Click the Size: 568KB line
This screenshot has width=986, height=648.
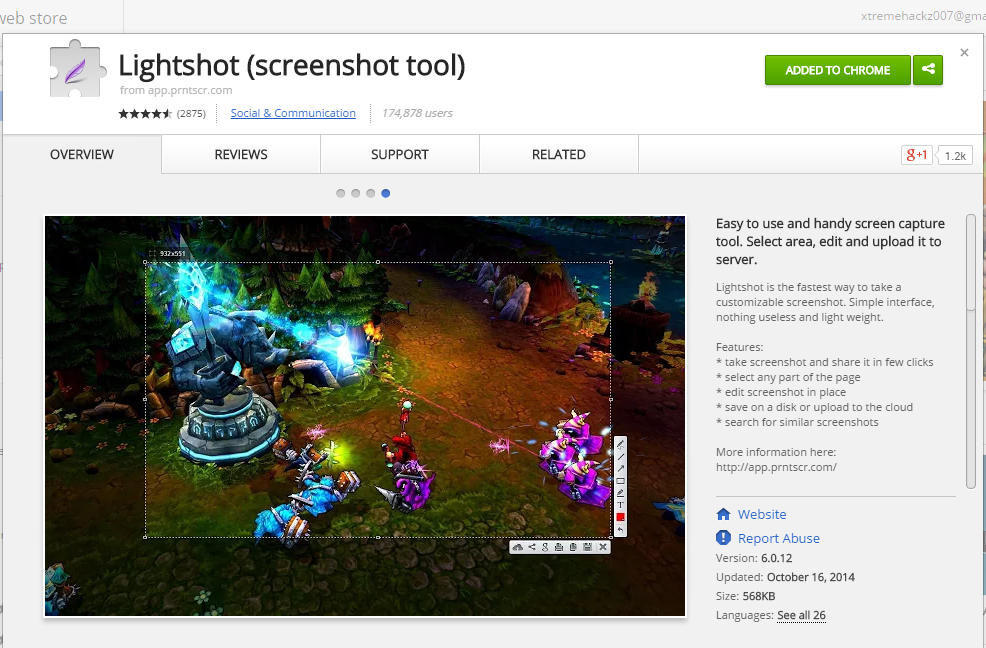tap(745, 596)
